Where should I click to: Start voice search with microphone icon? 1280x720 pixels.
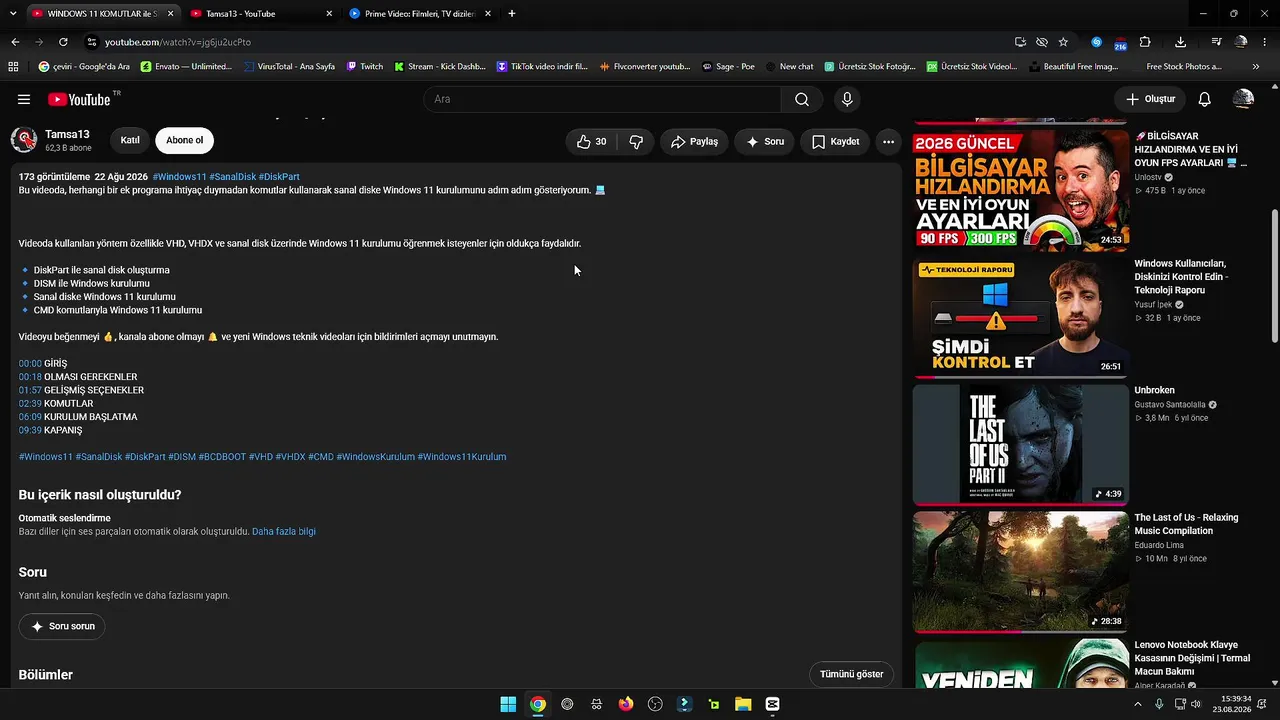click(x=847, y=99)
